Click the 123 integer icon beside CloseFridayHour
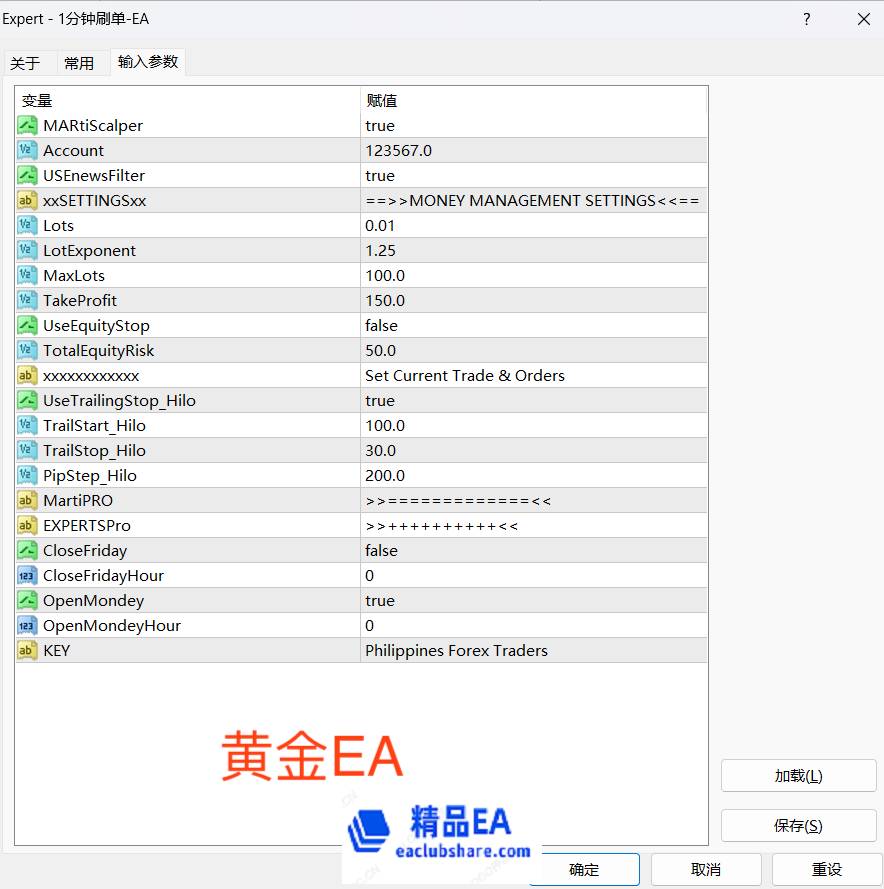884x889 pixels. coord(27,575)
